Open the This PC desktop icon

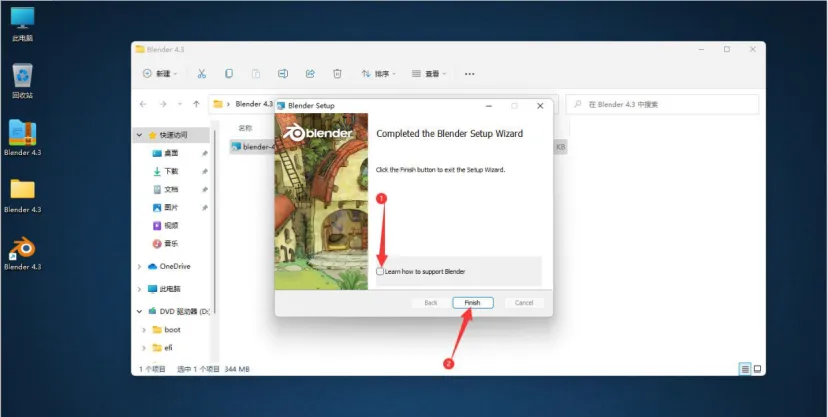[22, 24]
